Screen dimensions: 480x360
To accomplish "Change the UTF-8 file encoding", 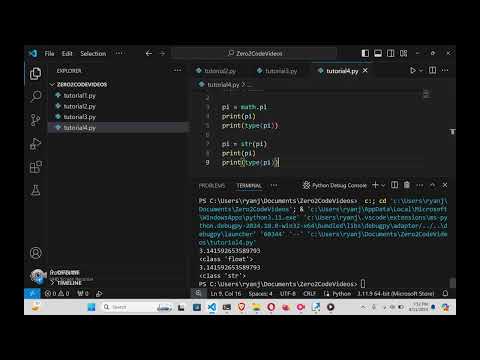I will click(288, 294).
